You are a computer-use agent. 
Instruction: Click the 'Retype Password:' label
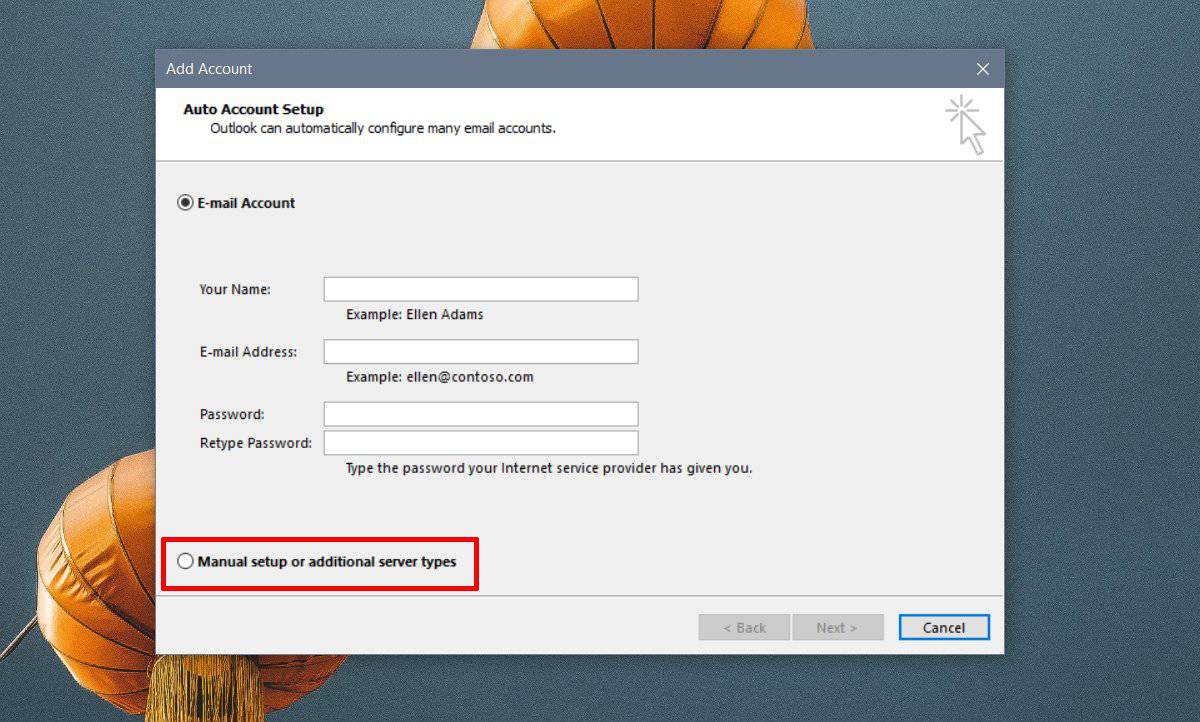[256, 443]
